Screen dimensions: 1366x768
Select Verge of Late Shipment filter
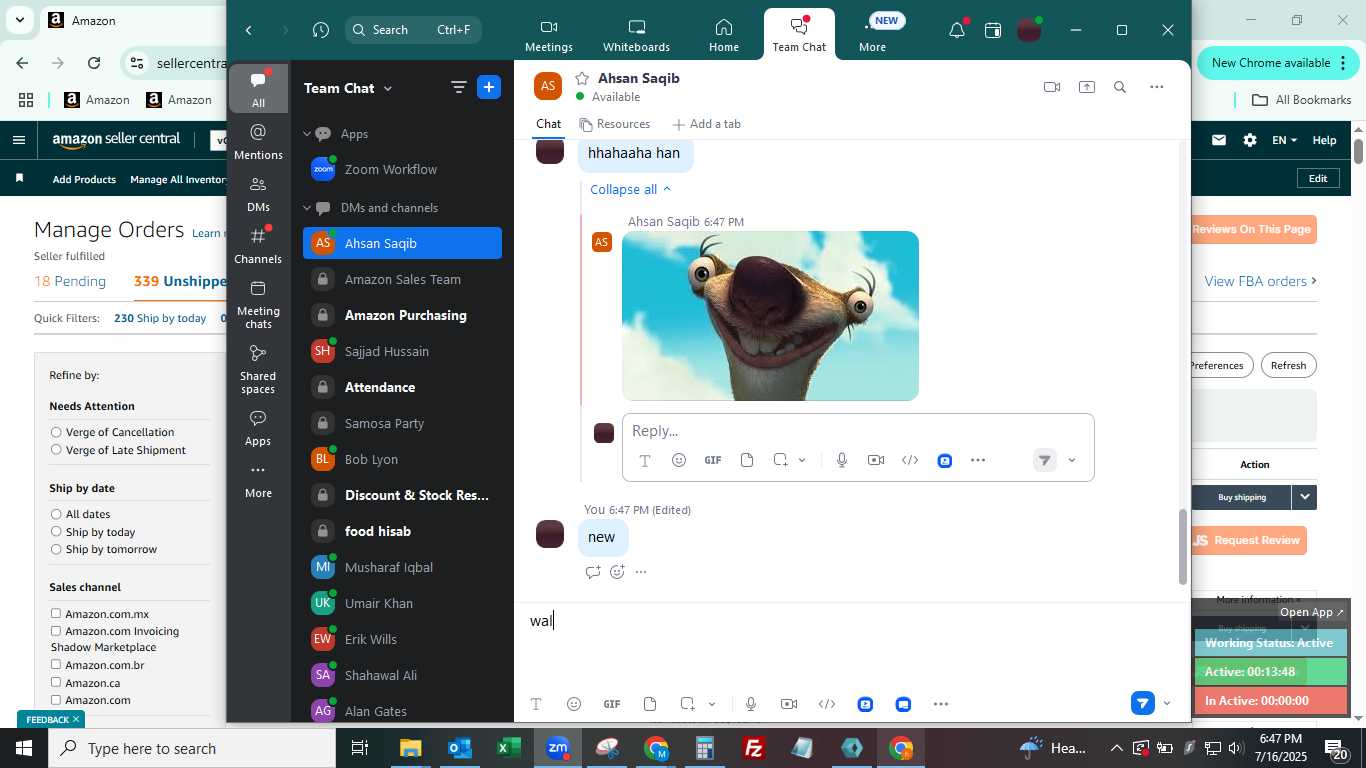[x=56, y=450]
